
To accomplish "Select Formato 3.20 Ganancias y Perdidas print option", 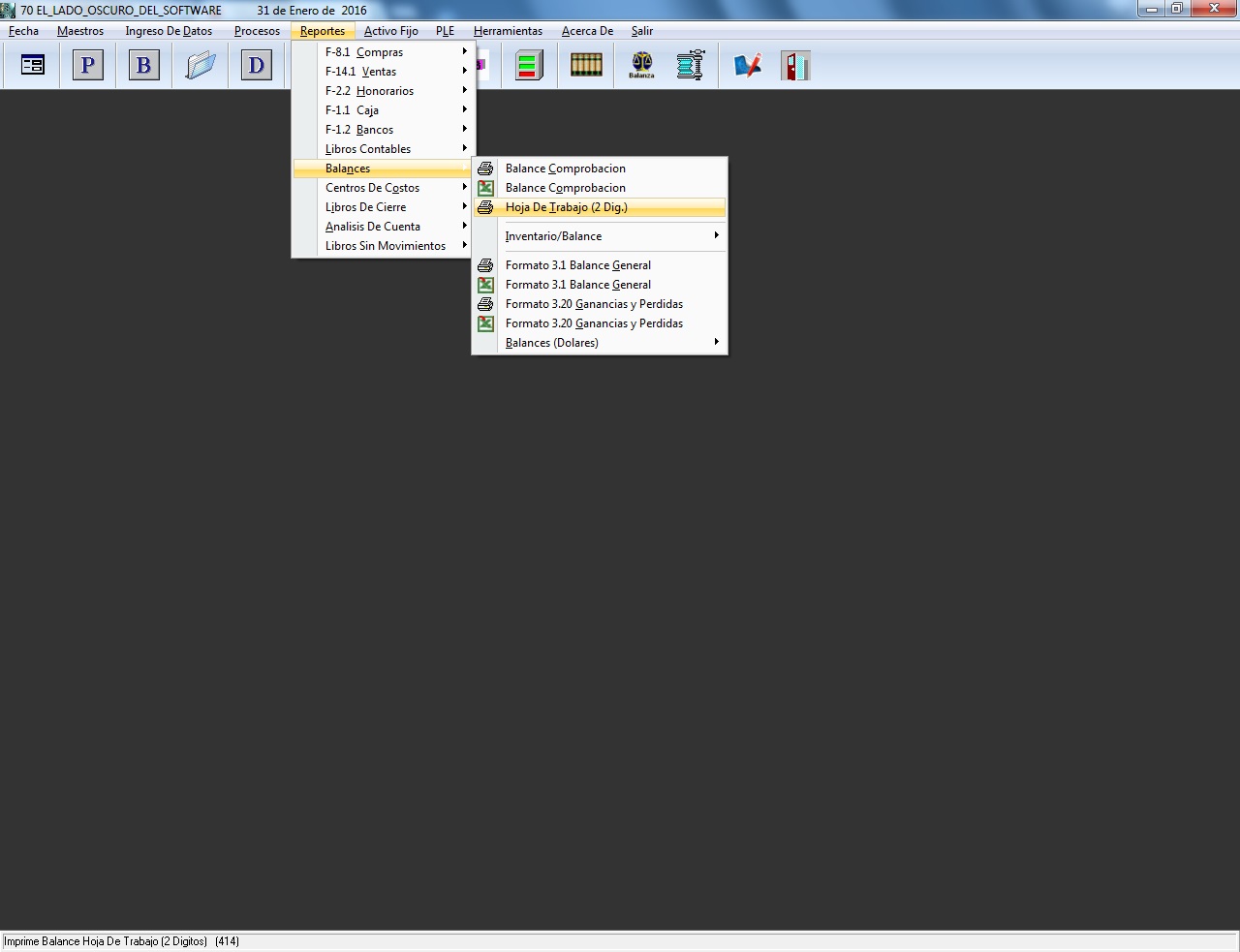I will pos(594,304).
